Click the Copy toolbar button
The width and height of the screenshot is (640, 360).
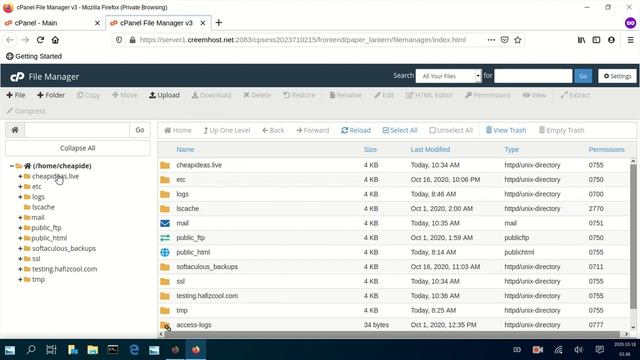[88, 95]
